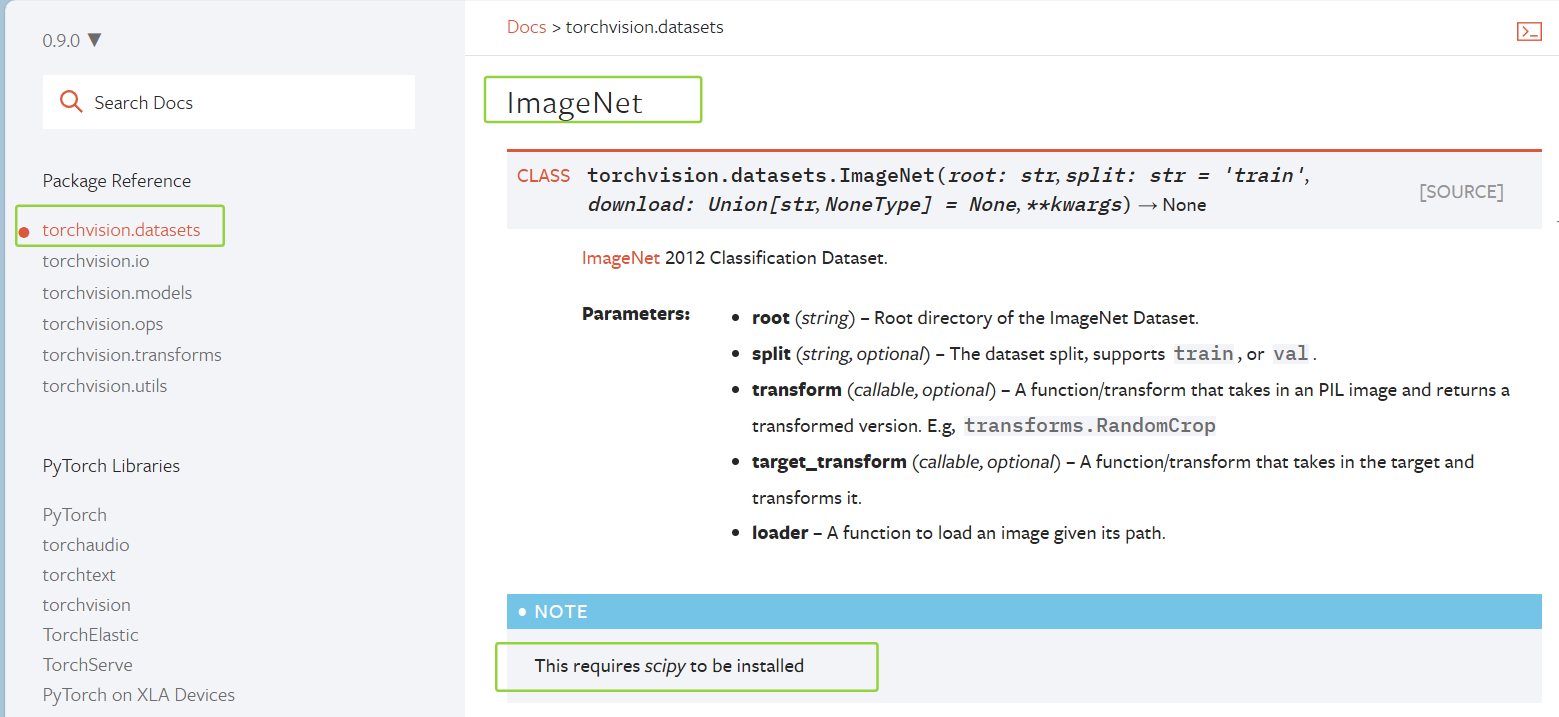Viewport: 1559px width, 717px height.
Task: Click the red ImageNet link in description
Action: tap(621, 258)
